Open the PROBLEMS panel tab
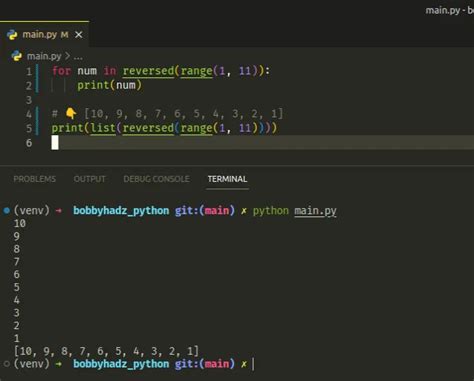The height and width of the screenshot is (381, 474). pos(35,179)
